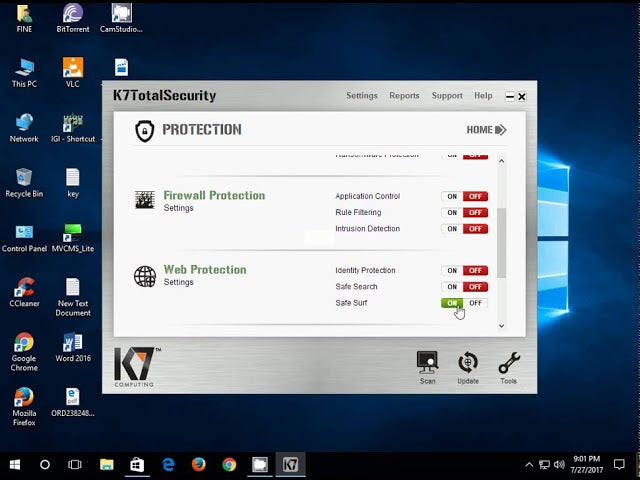Open the volume control in system tray
The image size is (640, 480).
559,464
